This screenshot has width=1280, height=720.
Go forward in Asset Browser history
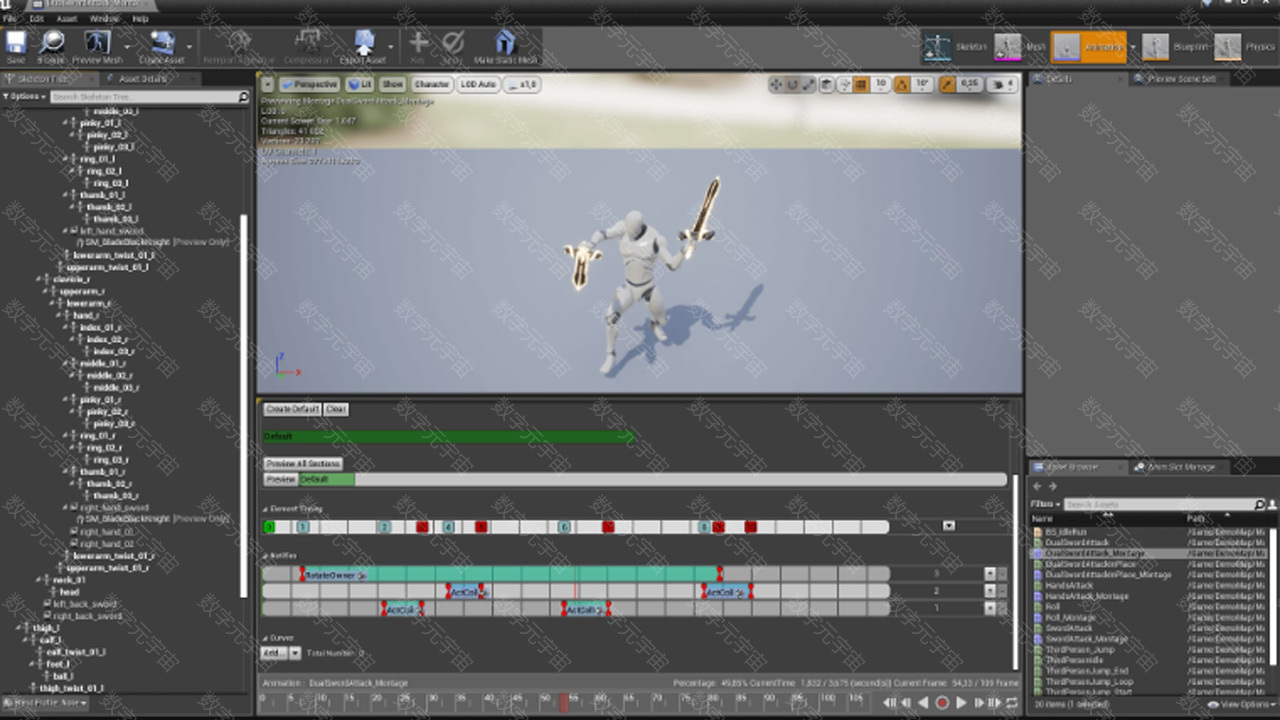click(x=1052, y=486)
